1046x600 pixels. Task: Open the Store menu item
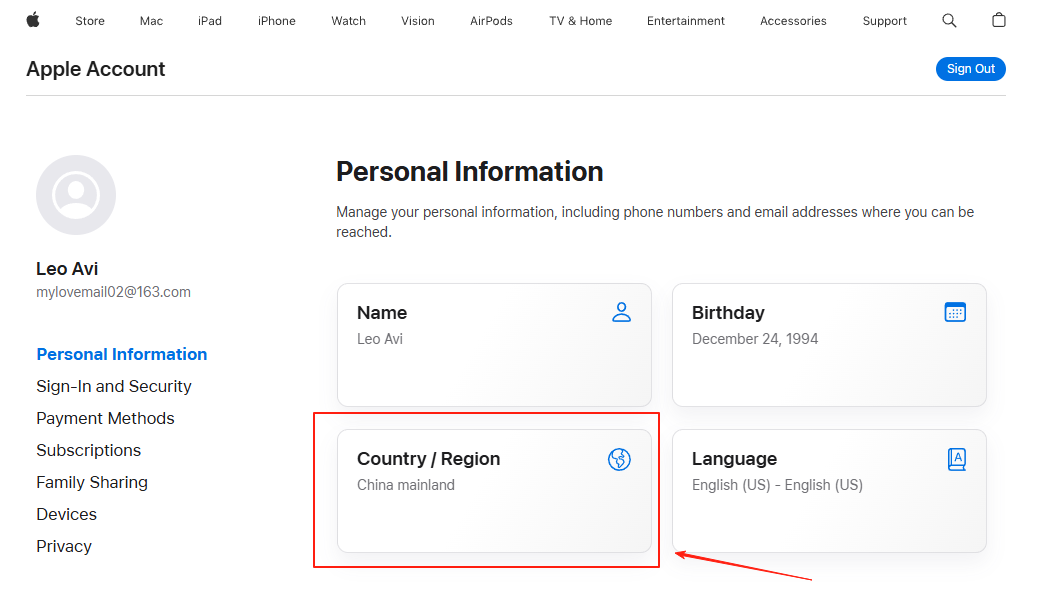click(90, 21)
